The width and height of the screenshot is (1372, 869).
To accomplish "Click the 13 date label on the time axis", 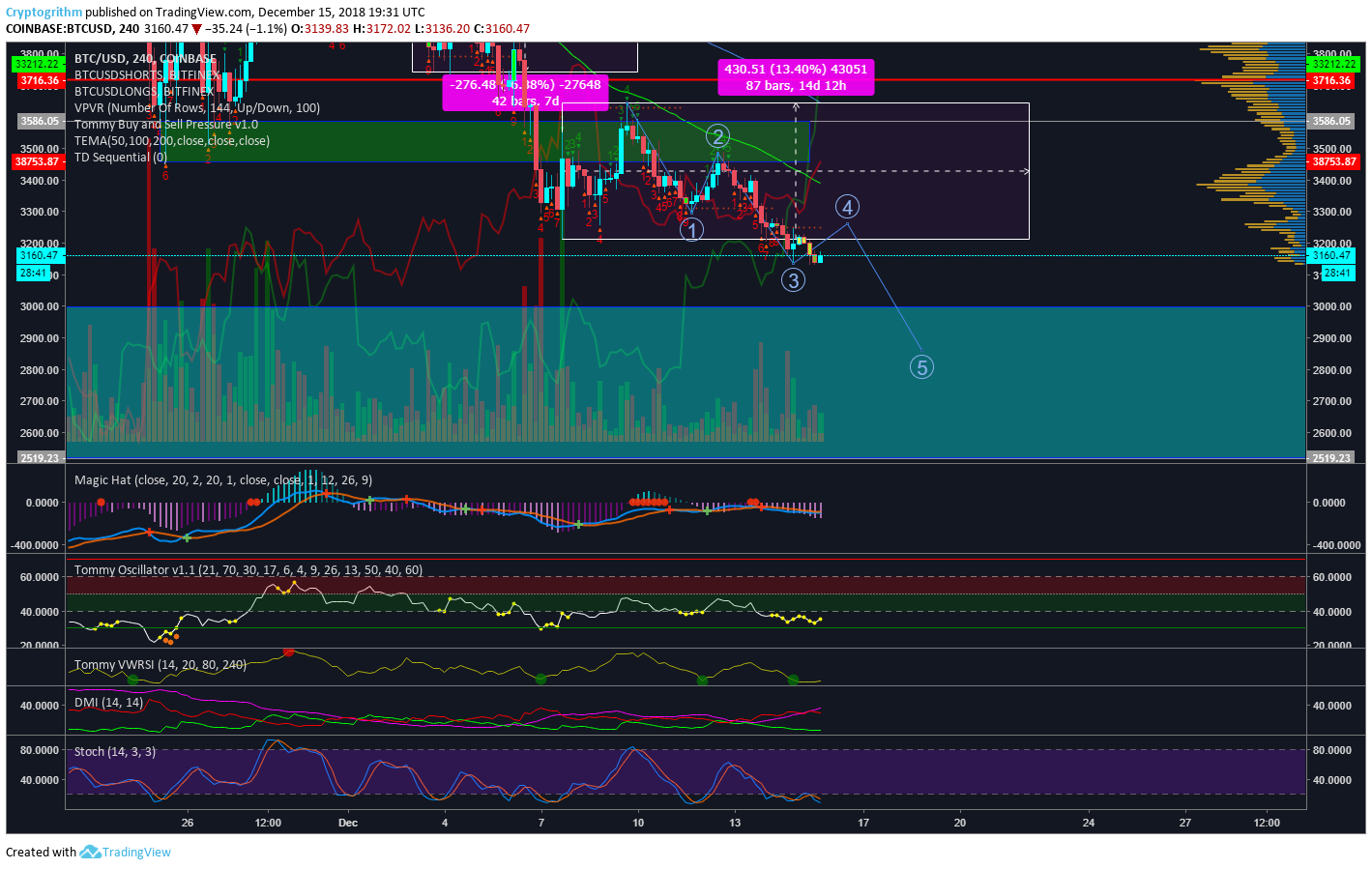I will 735,824.
